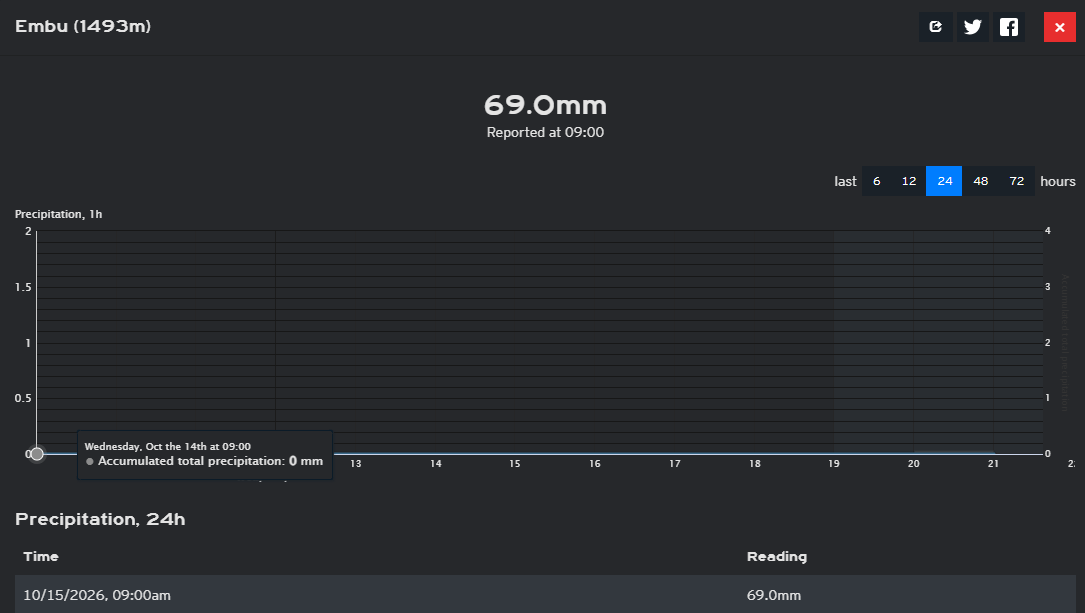The width and height of the screenshot is (1085, 613).
Task: Click the Embu (1493m) station title
Action: 83,26
